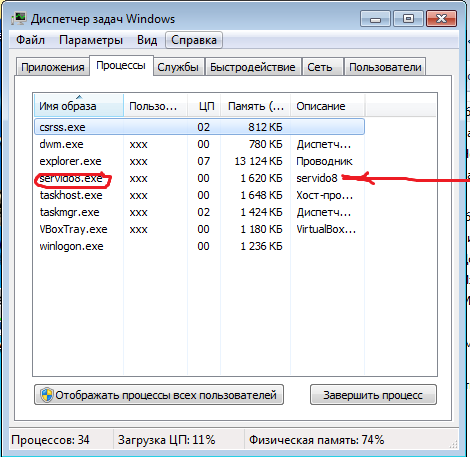Open the Вид menu
470x457 pixels.
coord(147,40)
